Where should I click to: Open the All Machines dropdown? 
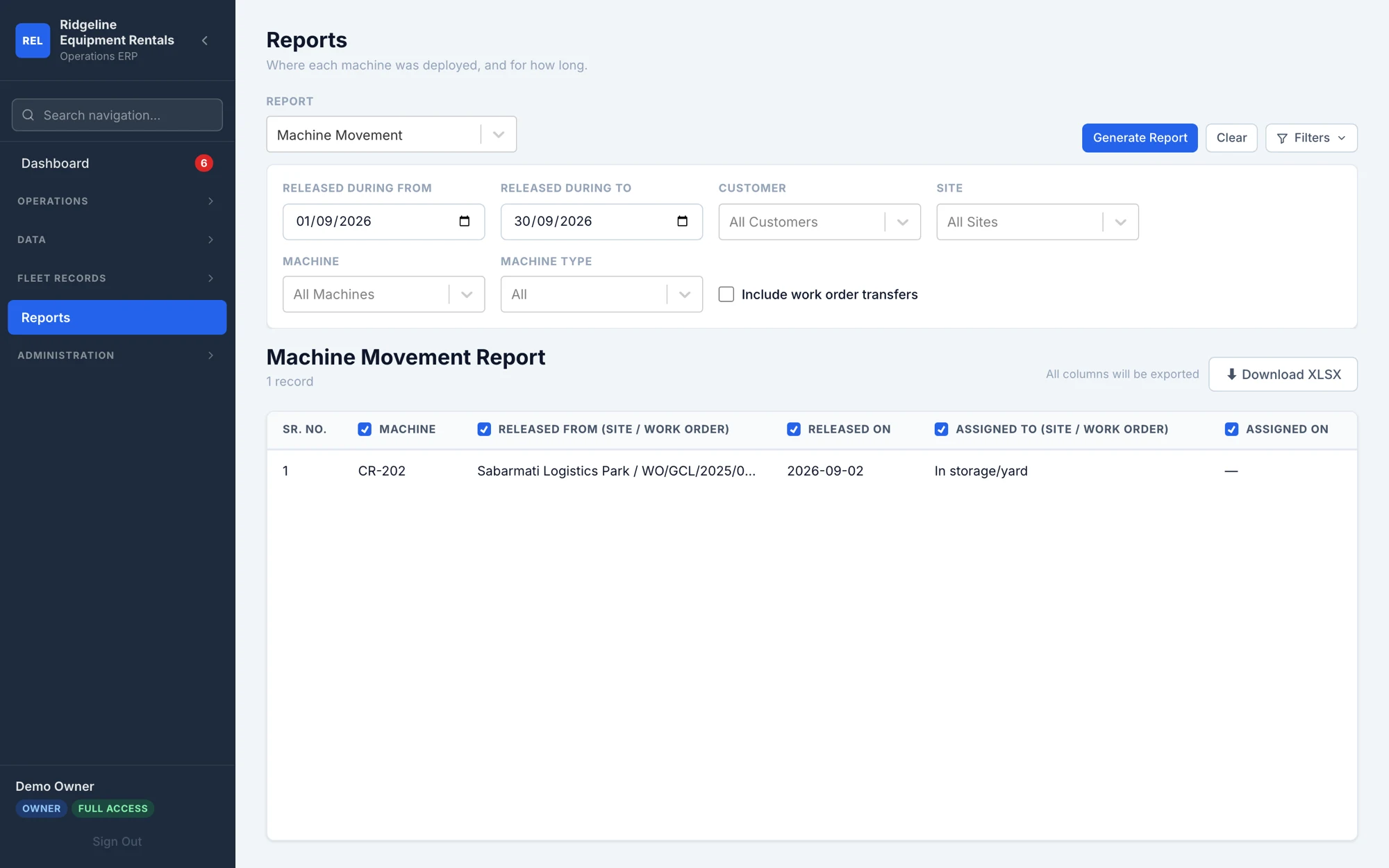click(x=383, y=294)
